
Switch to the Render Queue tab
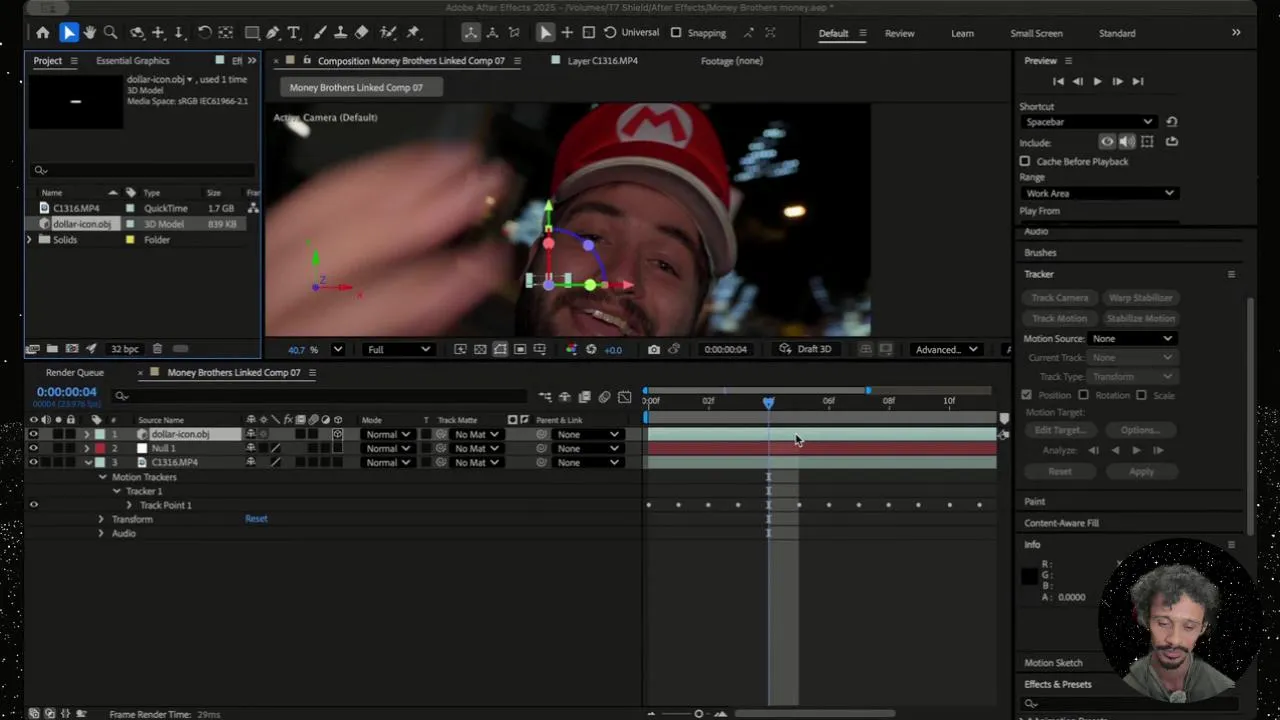click(74, 372)
